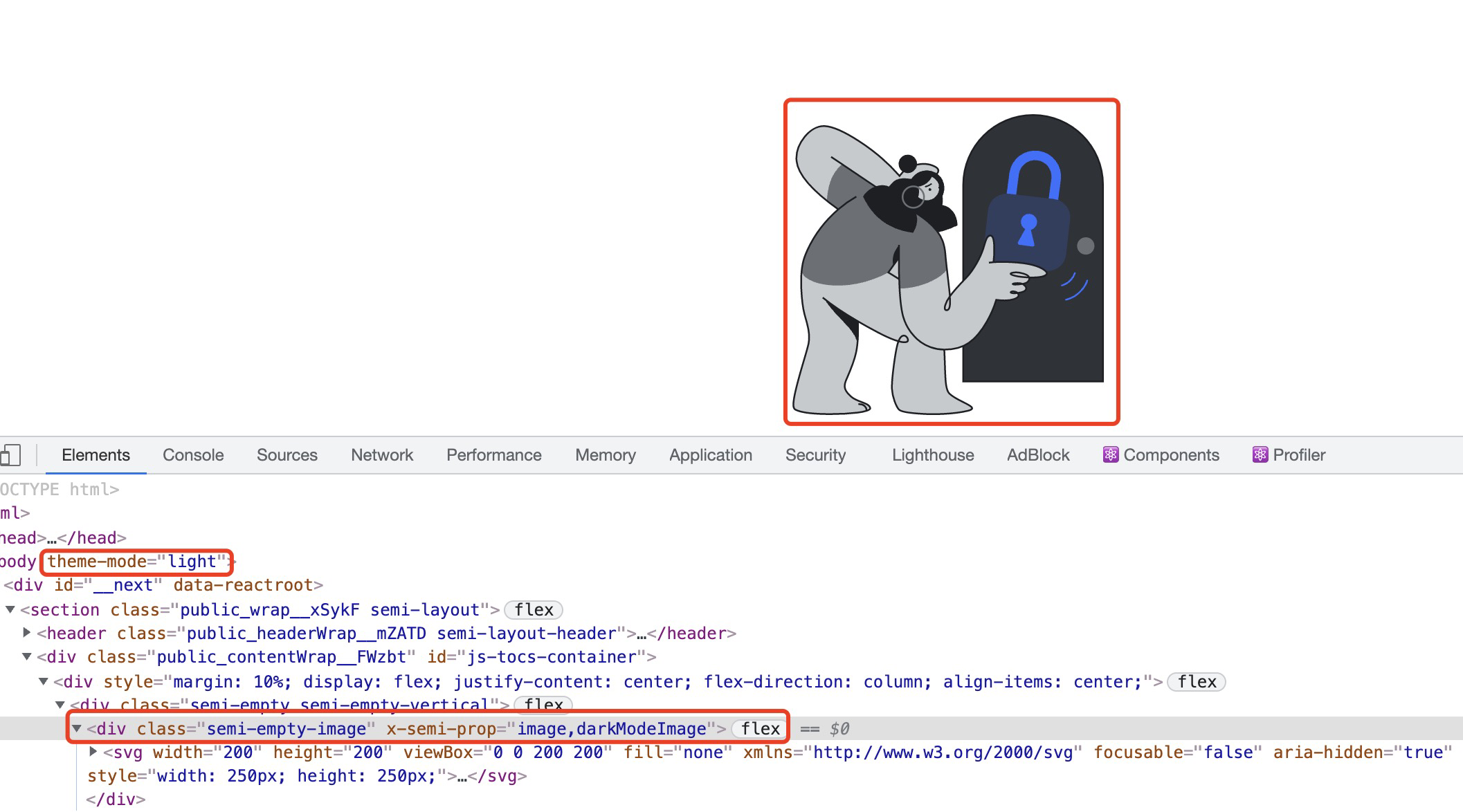Expand the header public_headerWrap element

(27, 633)
